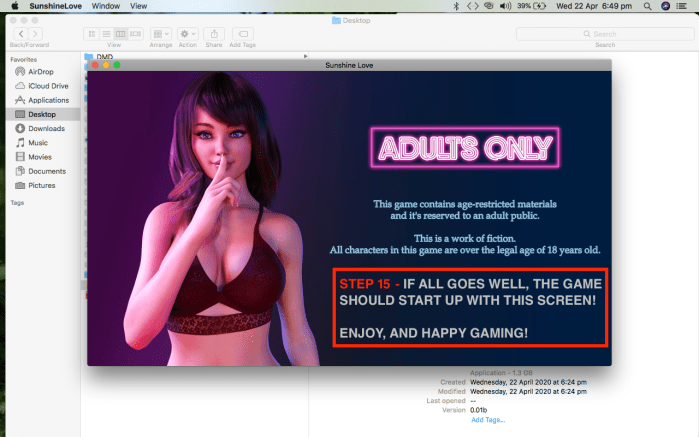Screen dimensions: 699x437
Task: Open the Pictures folder in sidebar
Action: click(42, 185)
